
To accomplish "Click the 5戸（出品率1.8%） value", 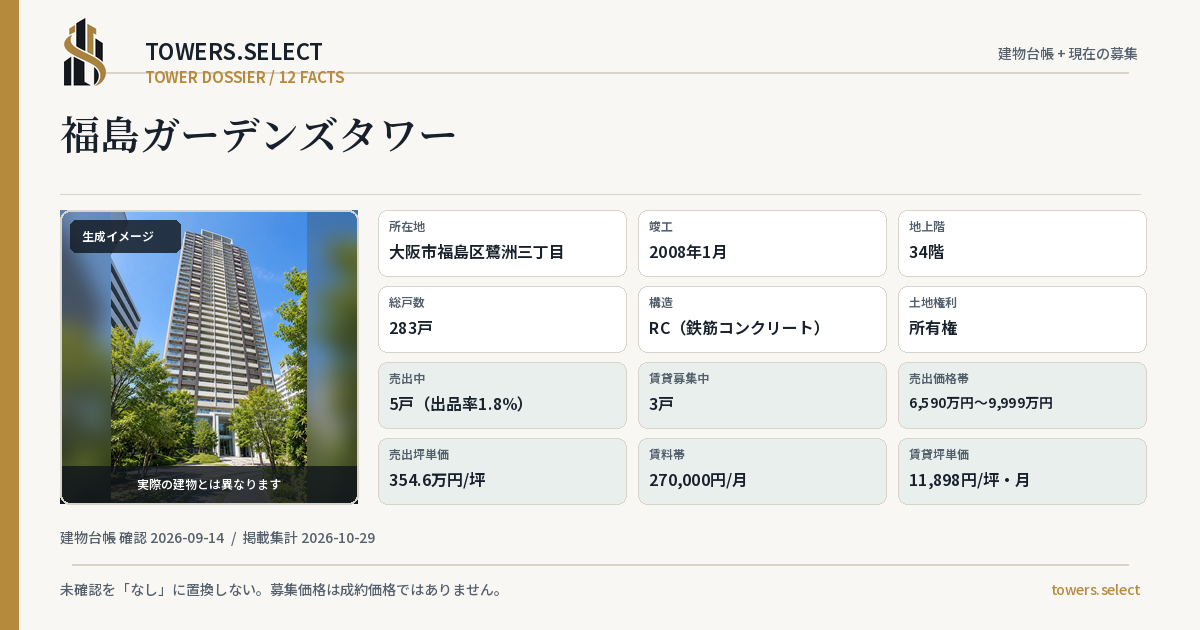I will [457, 404].
